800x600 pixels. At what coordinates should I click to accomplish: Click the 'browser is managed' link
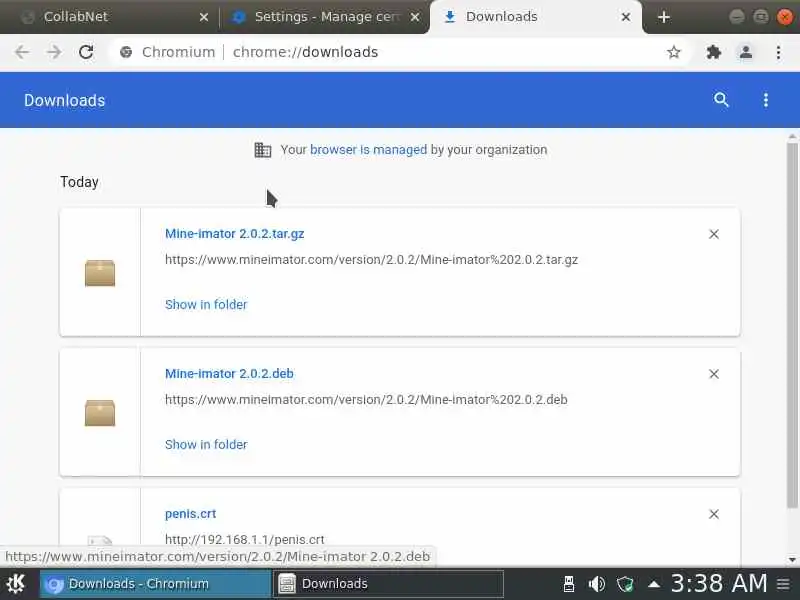point(368,149)
